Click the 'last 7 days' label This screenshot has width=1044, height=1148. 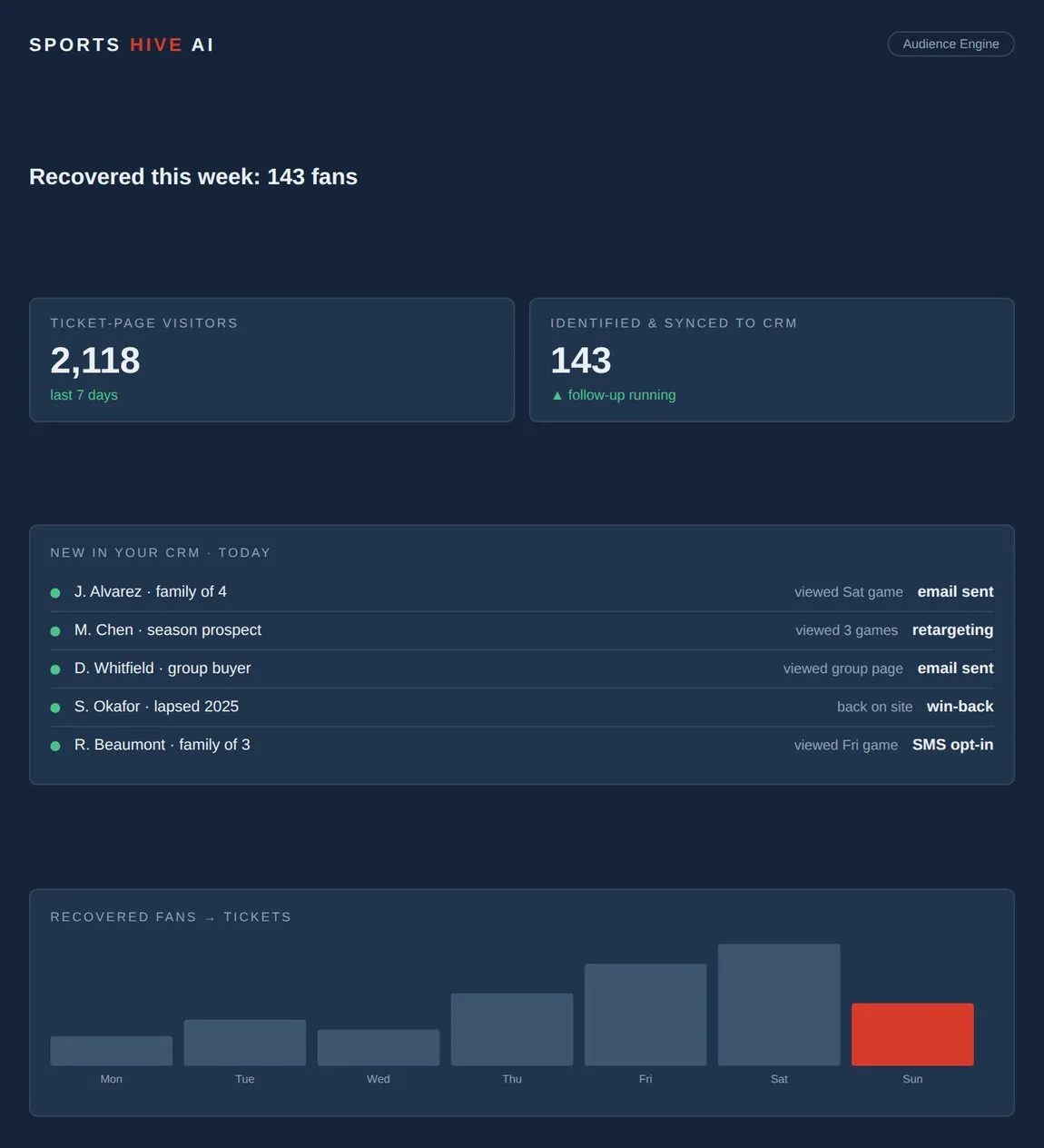84,395
